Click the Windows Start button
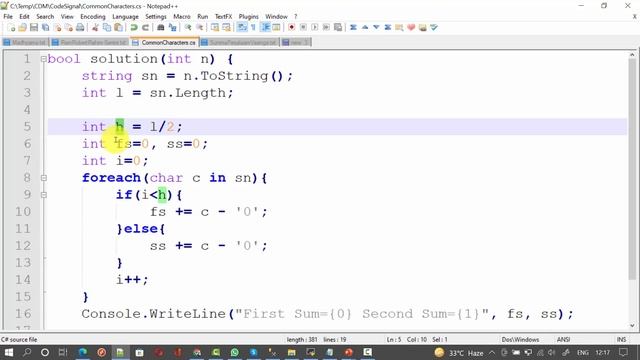Viewport: 640px width, 360px height. [8, 352]
